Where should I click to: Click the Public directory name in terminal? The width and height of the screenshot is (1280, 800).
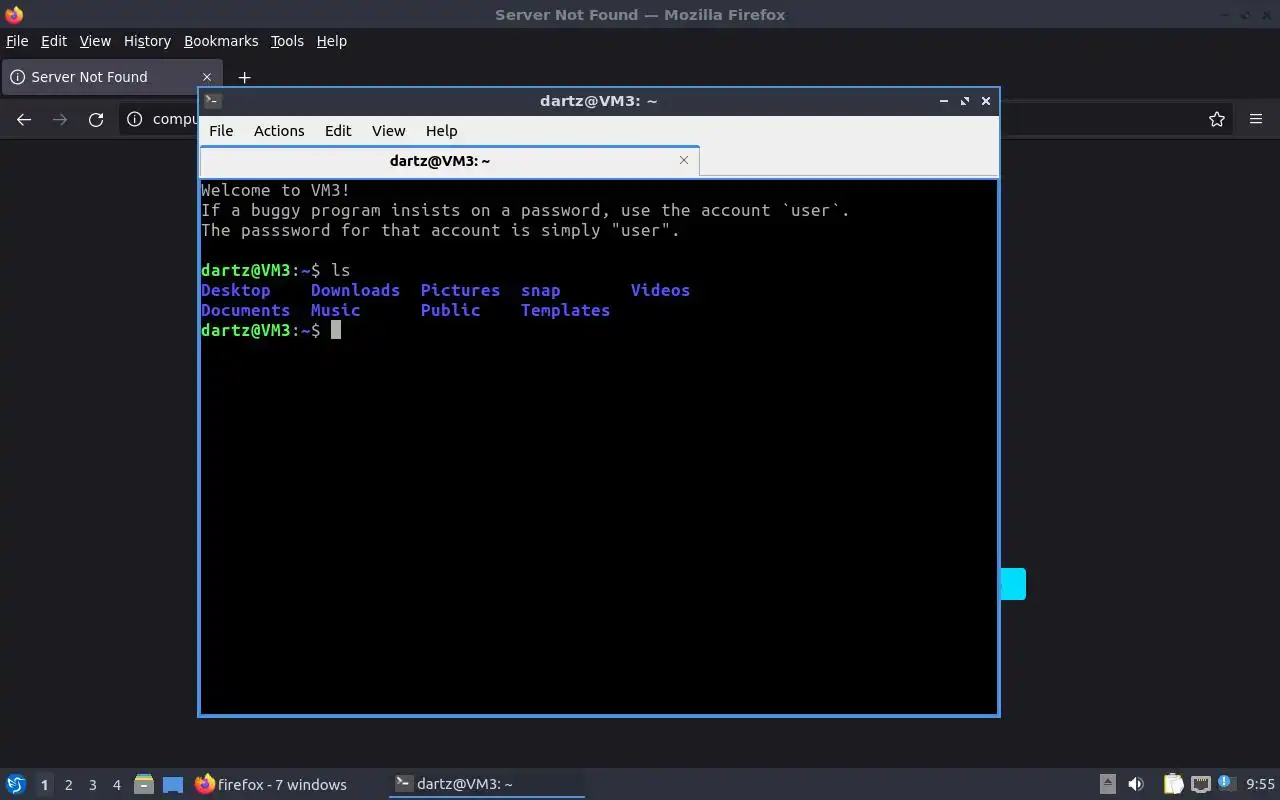[450, 311]
